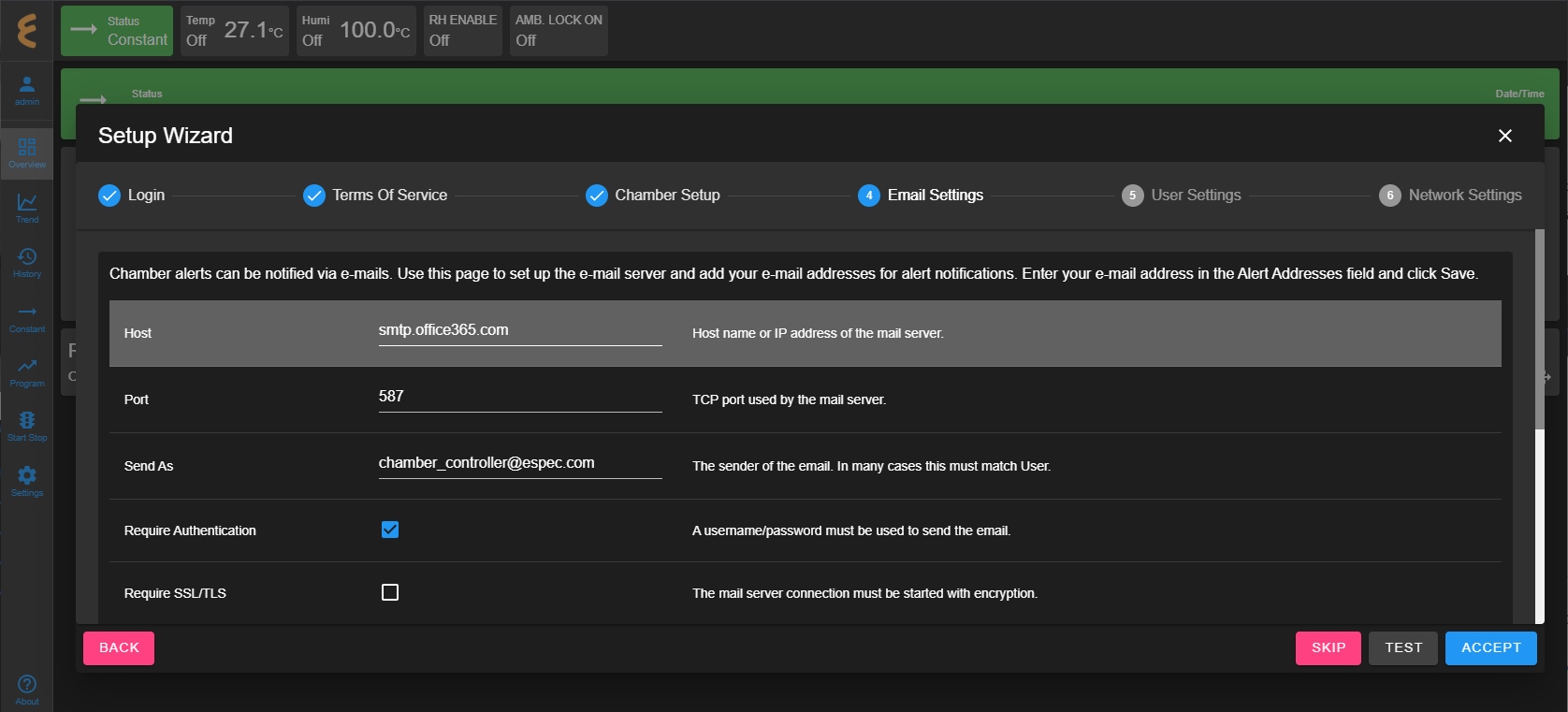Select the Temp 27.1°C tile
This screenshot has height=712, width=1568.
pyautogui.click(x=235, y=31)
